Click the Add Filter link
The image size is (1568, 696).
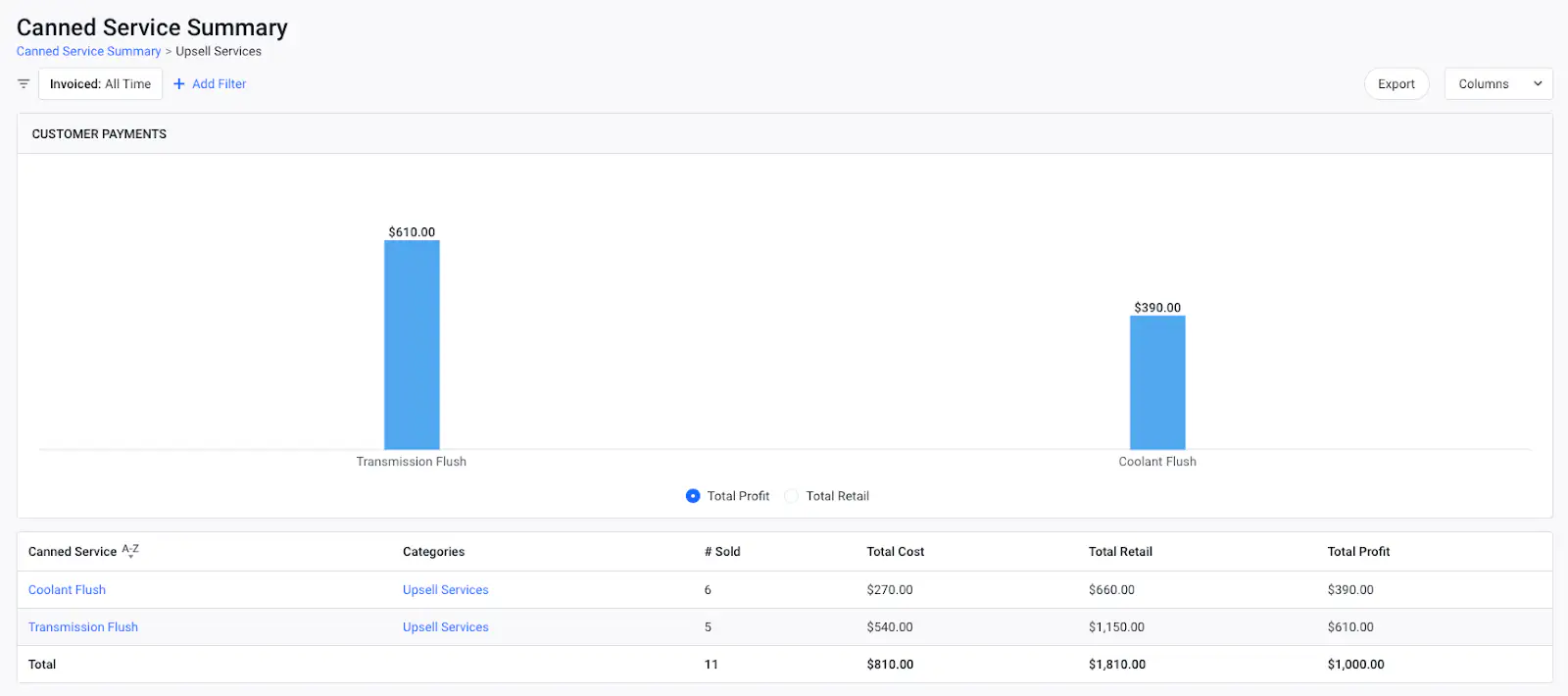(219, 84)
